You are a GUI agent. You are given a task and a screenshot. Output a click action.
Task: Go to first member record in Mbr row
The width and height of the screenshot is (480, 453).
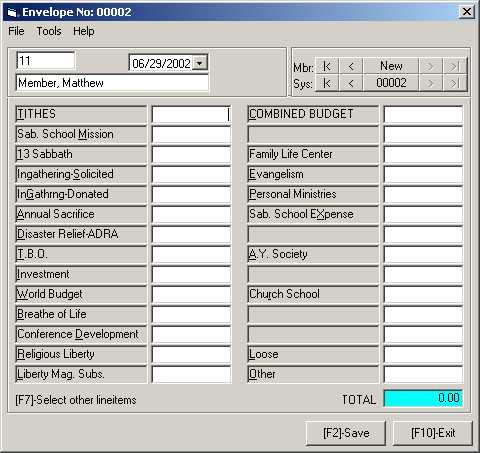point(327,66)
